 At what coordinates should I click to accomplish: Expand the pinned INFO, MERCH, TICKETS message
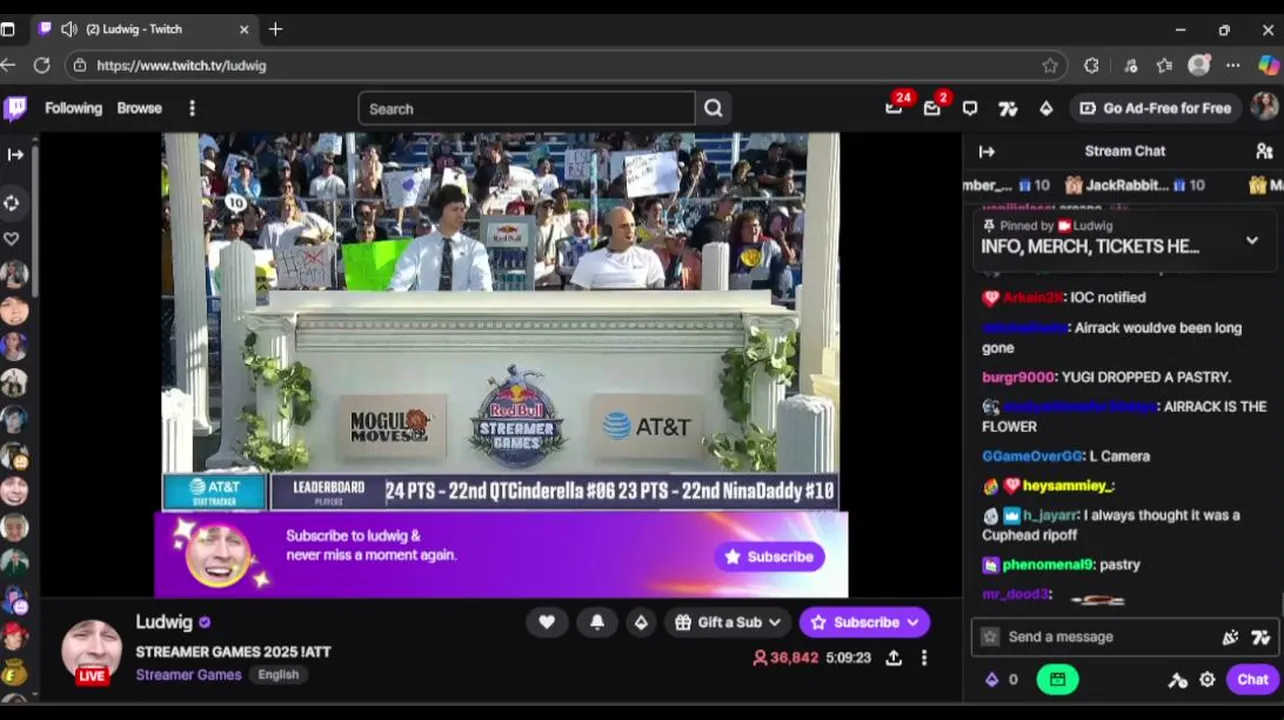point(1252,240)
